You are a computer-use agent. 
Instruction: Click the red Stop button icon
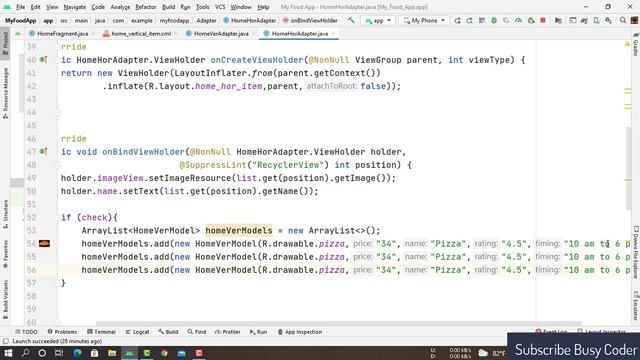[543, 20]
